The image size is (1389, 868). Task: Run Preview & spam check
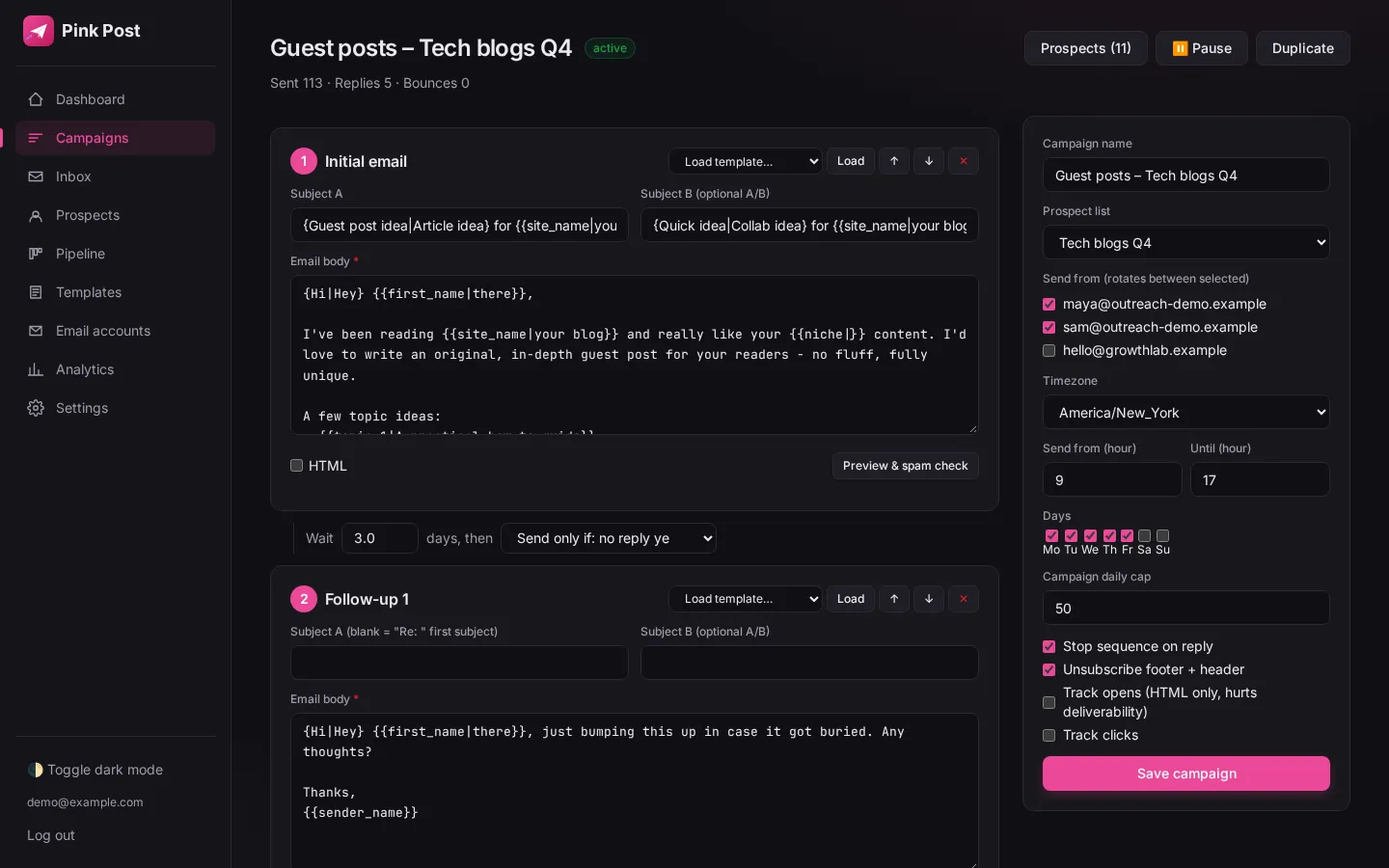(x=906, y=466)
